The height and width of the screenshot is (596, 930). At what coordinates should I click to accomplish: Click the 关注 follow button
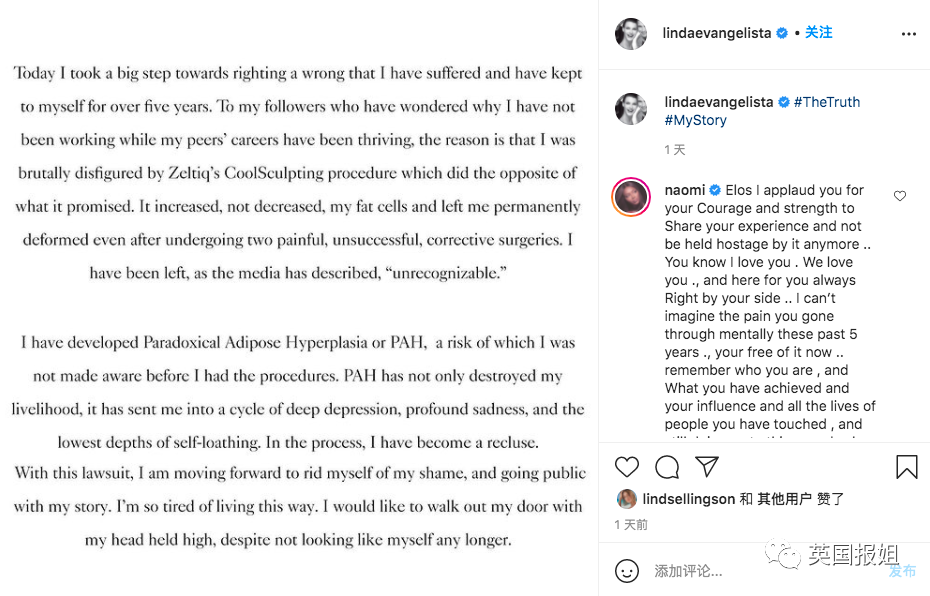pyautogui.click(x=819, y=33)
